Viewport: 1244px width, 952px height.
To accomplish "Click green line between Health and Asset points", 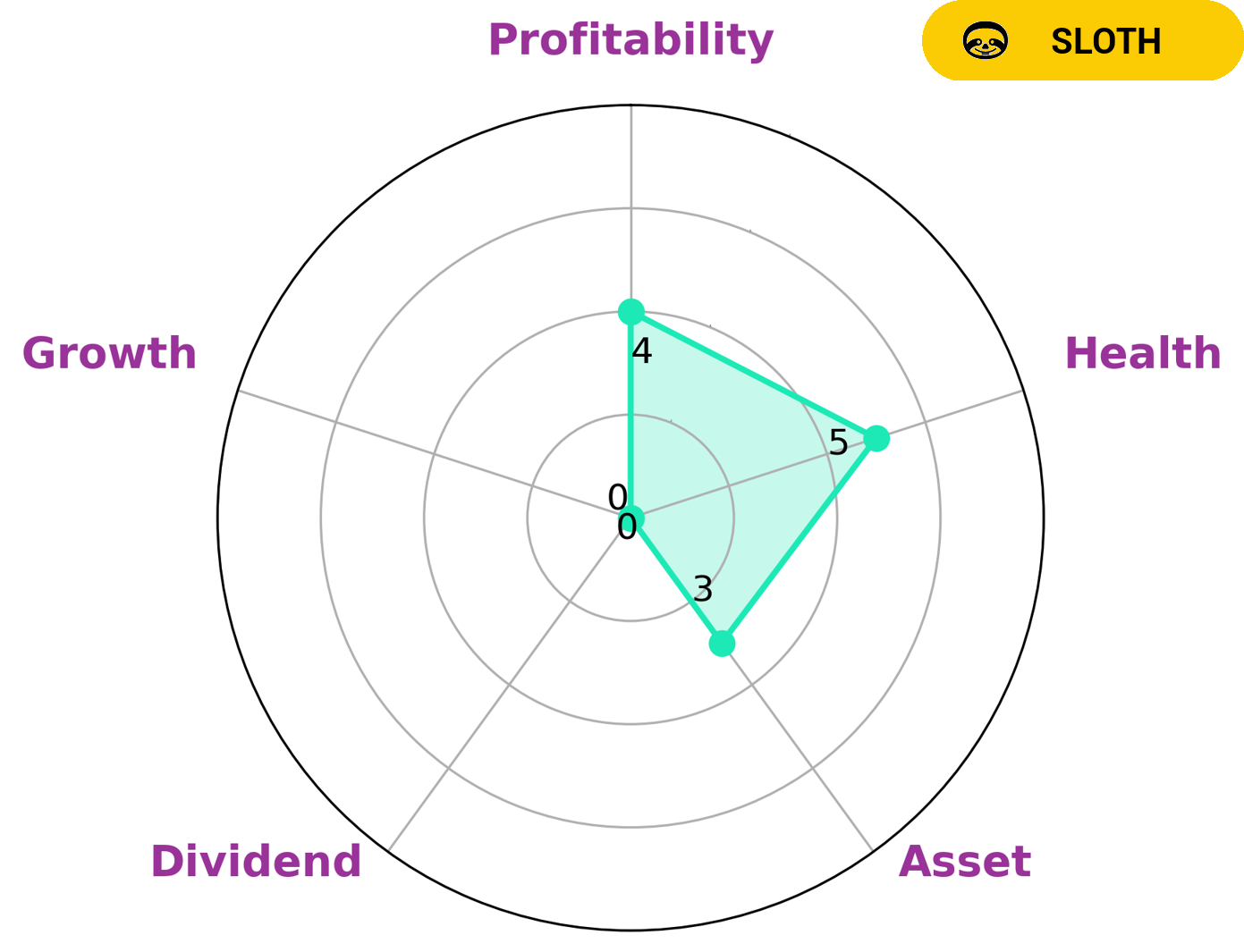I will [799, 541].
